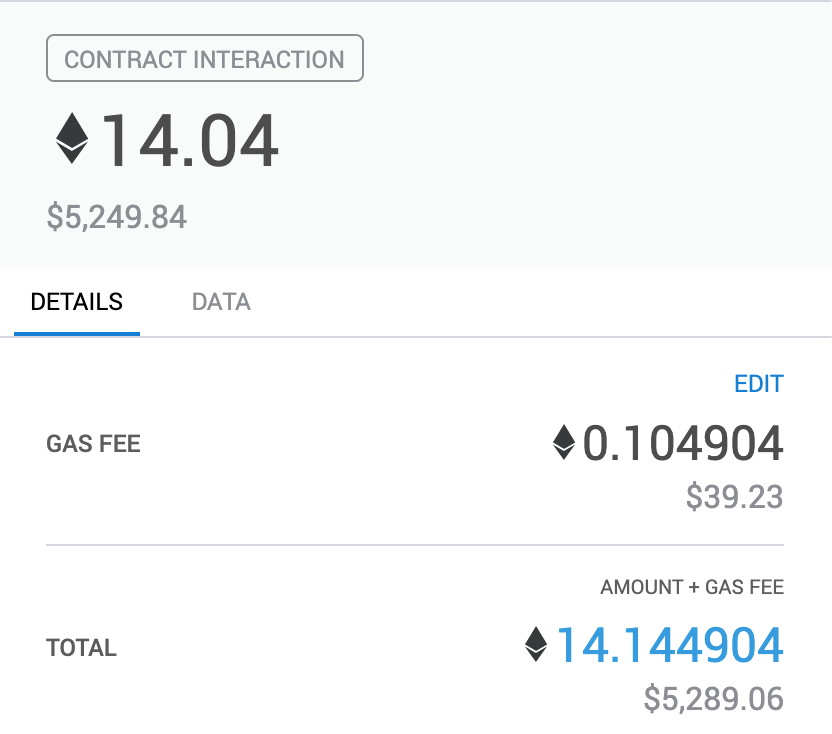Select the DETAILS tab

pyautogui.click(x=77, y=302)
